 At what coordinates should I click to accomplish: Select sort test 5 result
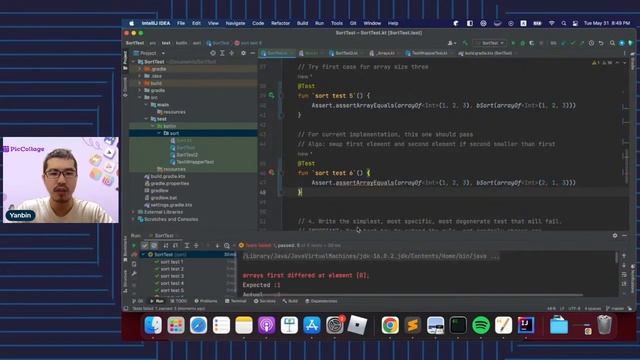(171, 290)
